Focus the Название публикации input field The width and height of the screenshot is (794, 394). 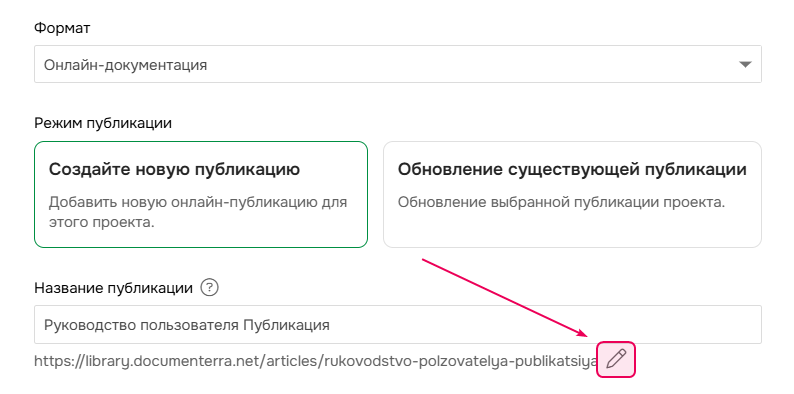(398, 325)
